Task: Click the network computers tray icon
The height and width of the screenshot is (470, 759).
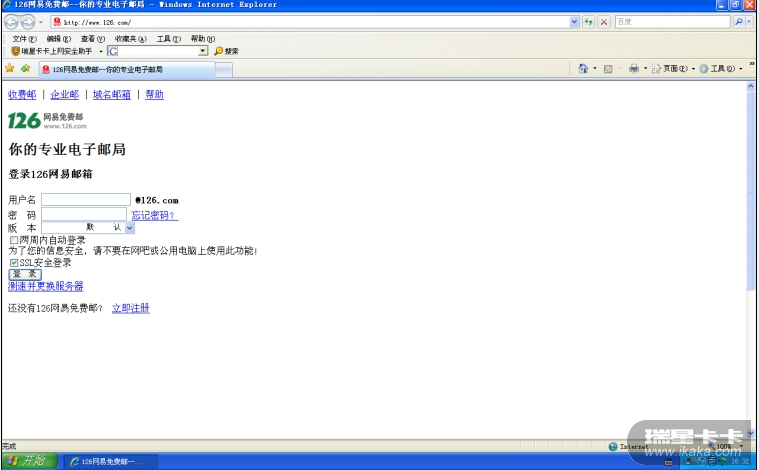Action: (691, 462)
